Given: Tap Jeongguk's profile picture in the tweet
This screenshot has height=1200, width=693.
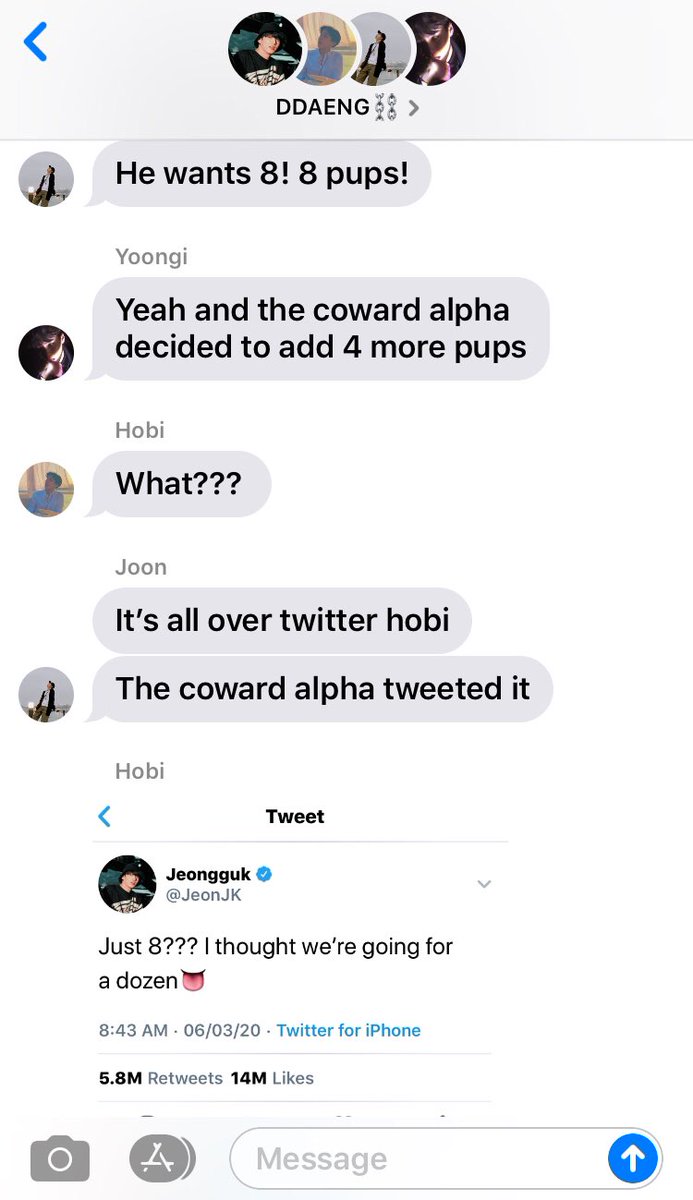Looking at the screenshot, I should click(127, 884).
